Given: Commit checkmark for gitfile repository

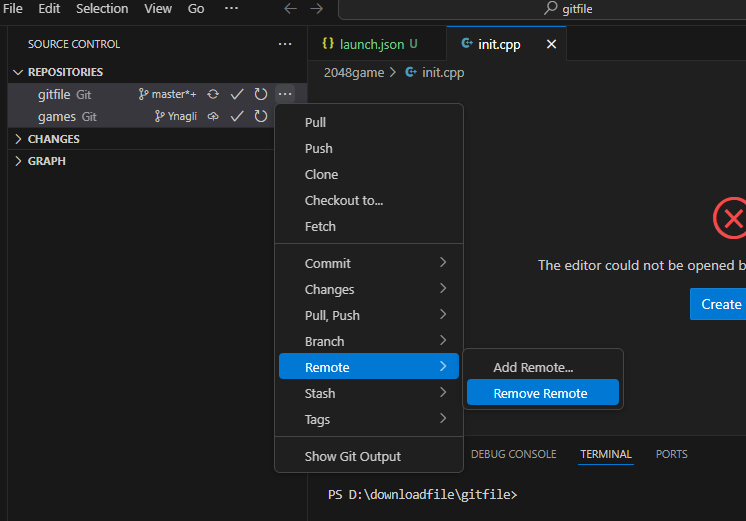Looking at the screenshot, I should (x=237, y=94).
